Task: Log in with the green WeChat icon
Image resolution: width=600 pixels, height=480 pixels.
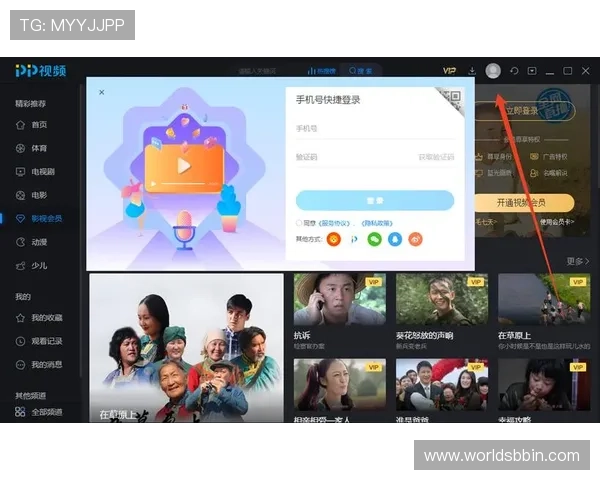Action: click(x=375, y=240)
